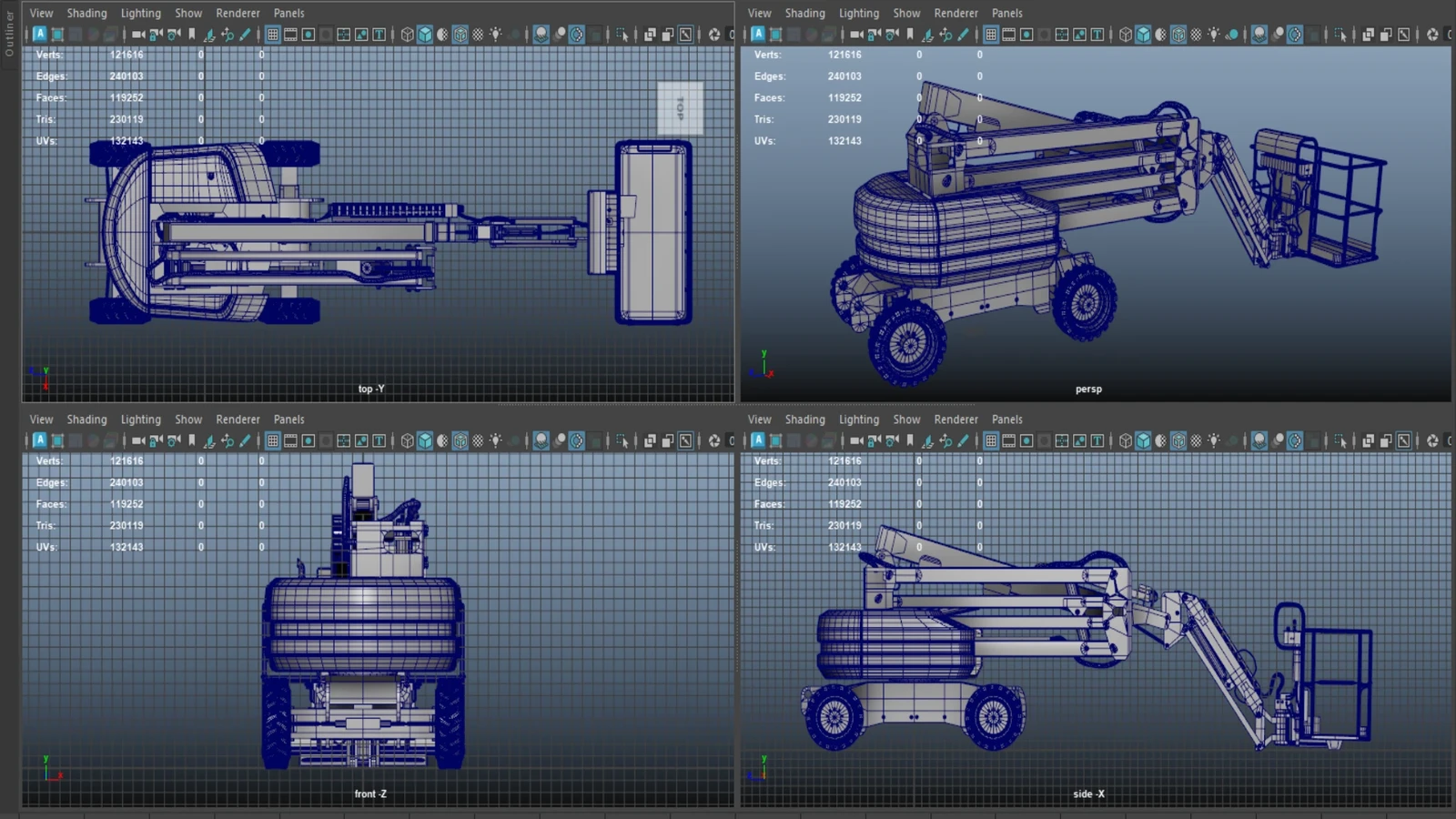Toggle Multisample Anti-aliasing in persp panel
The image size is (1456, 819).
(x=1295, y=35)
